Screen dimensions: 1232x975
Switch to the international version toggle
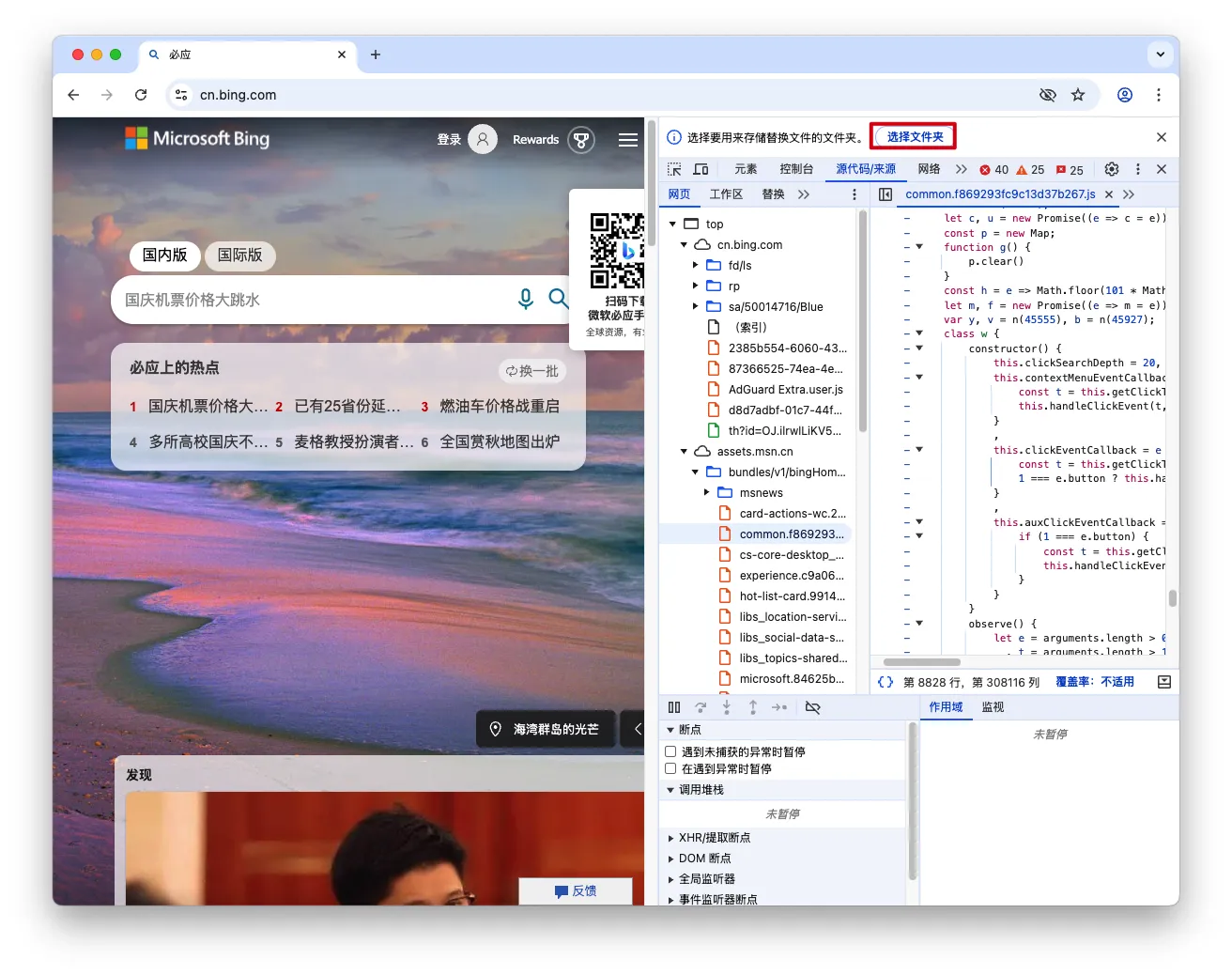[240, 255]
